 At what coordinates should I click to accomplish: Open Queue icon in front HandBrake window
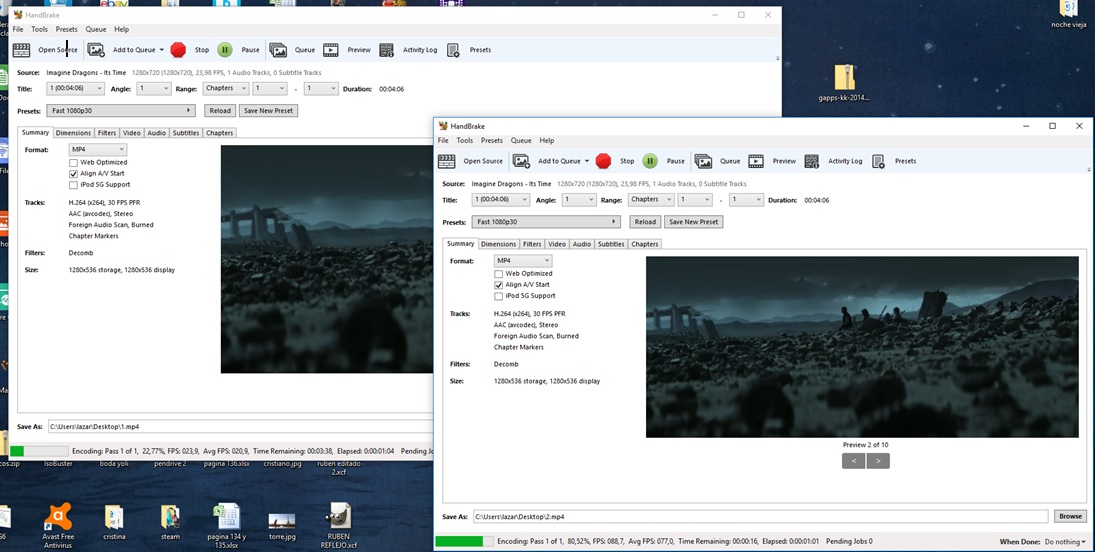[x=703, y=161]
